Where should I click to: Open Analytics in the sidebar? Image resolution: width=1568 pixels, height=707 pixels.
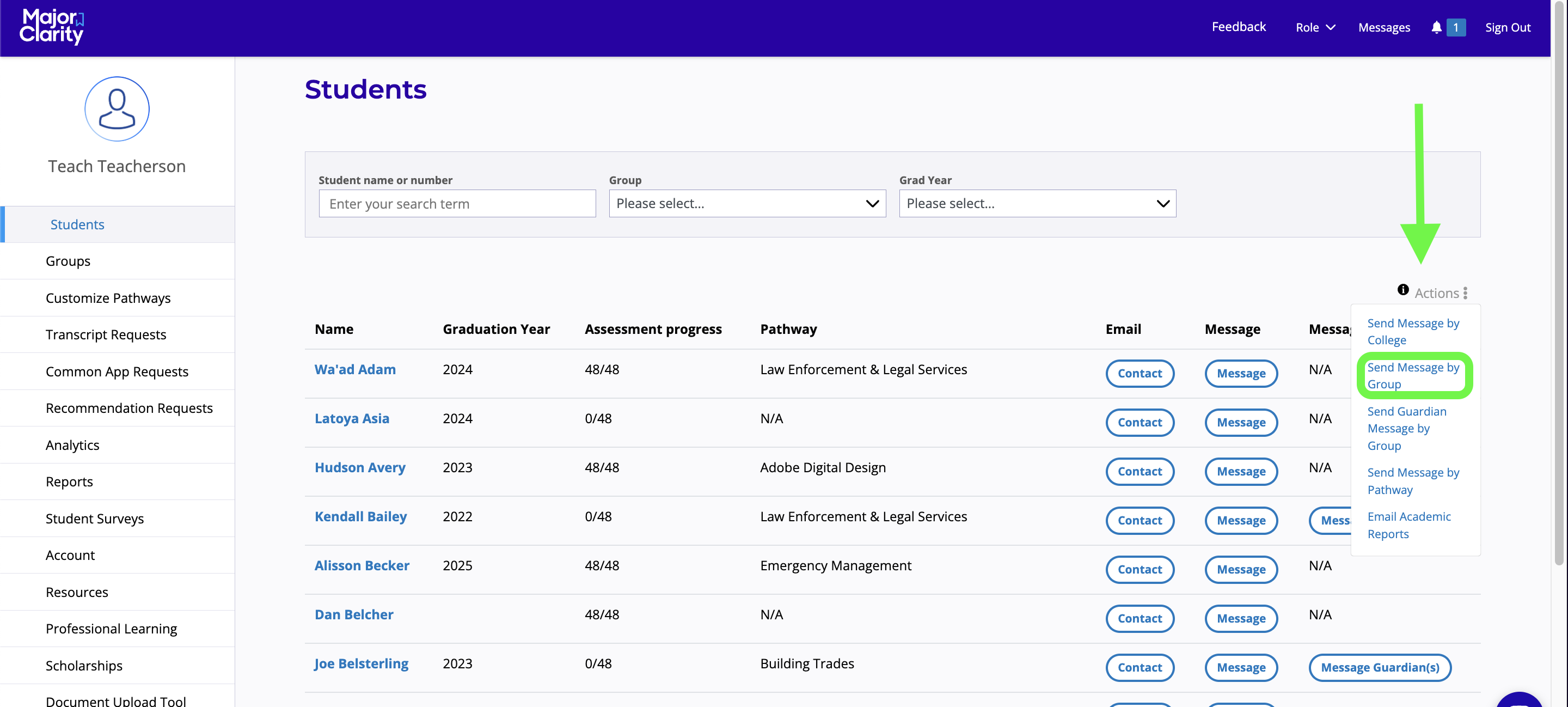(x=72, y=445)
